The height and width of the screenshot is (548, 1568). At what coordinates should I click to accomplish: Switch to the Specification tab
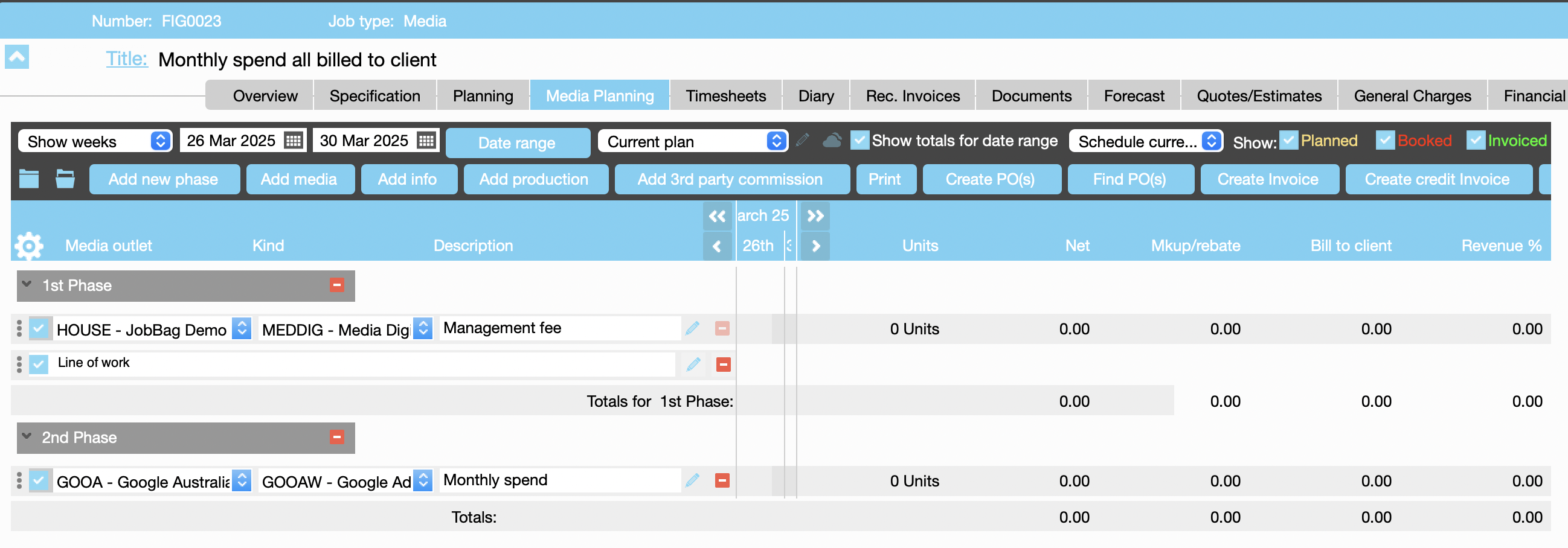pyautogui.click(x=375, y=95)
